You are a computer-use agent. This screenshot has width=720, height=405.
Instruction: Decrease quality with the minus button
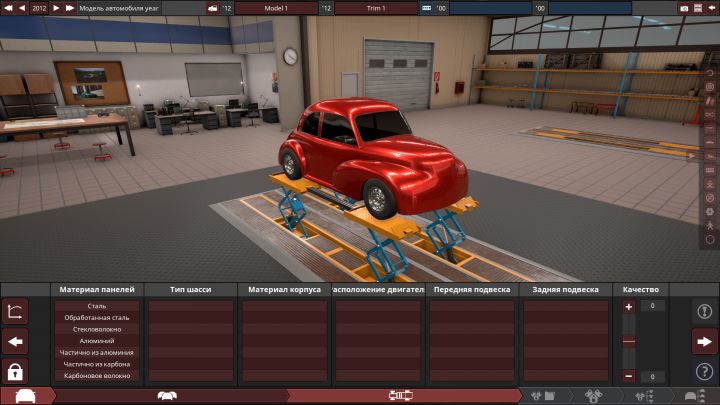tap(629, 376)
